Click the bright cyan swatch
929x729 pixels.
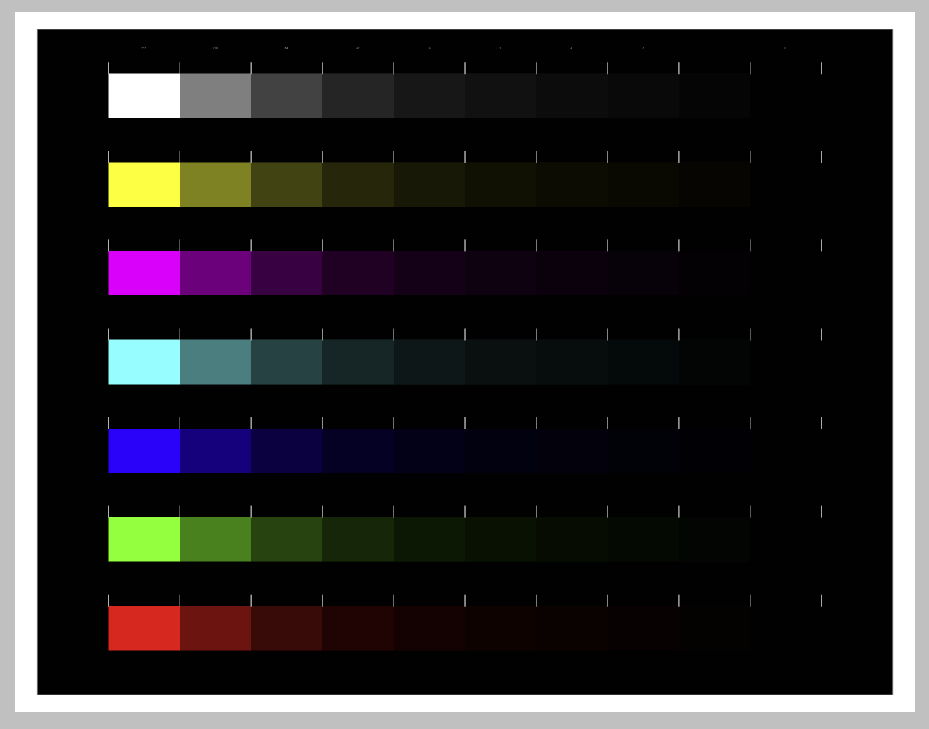pos(144,362)
